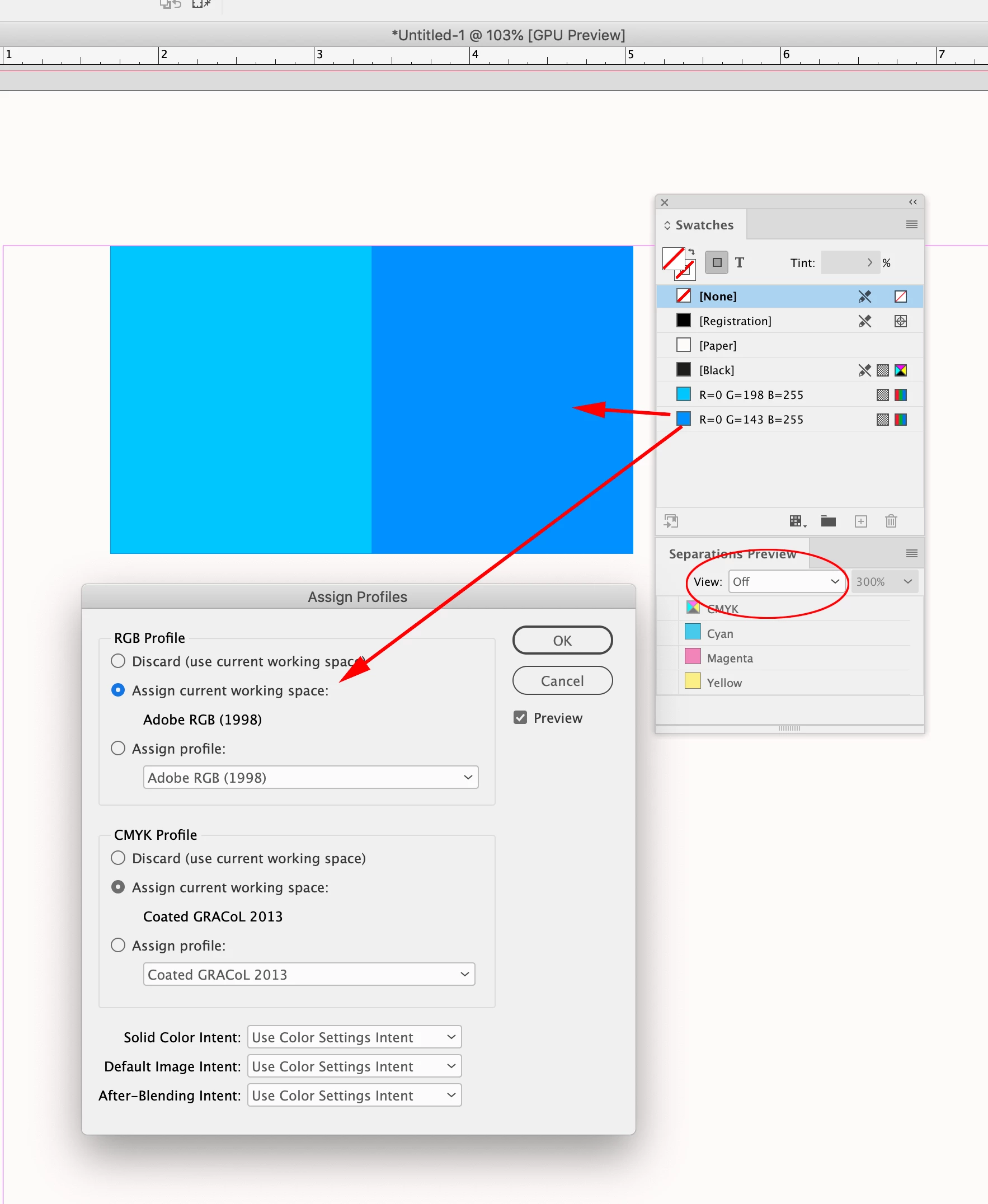Click the CMYK mode icon on [Black] row
988x1204 pixels.
pos(900,370)
